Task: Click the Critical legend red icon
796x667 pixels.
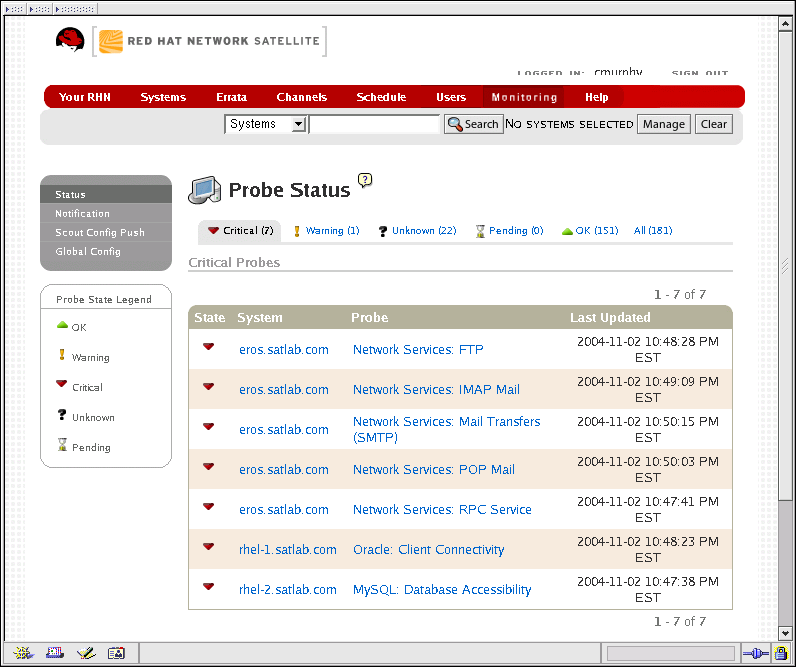Action: pyautogui.click(x=61, y=384)
